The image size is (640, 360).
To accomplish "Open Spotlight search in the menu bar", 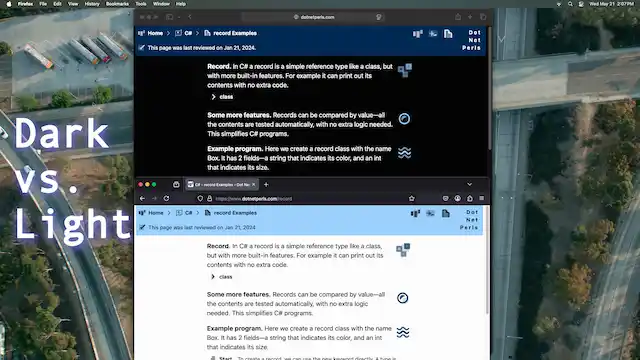I will [570, 4].
